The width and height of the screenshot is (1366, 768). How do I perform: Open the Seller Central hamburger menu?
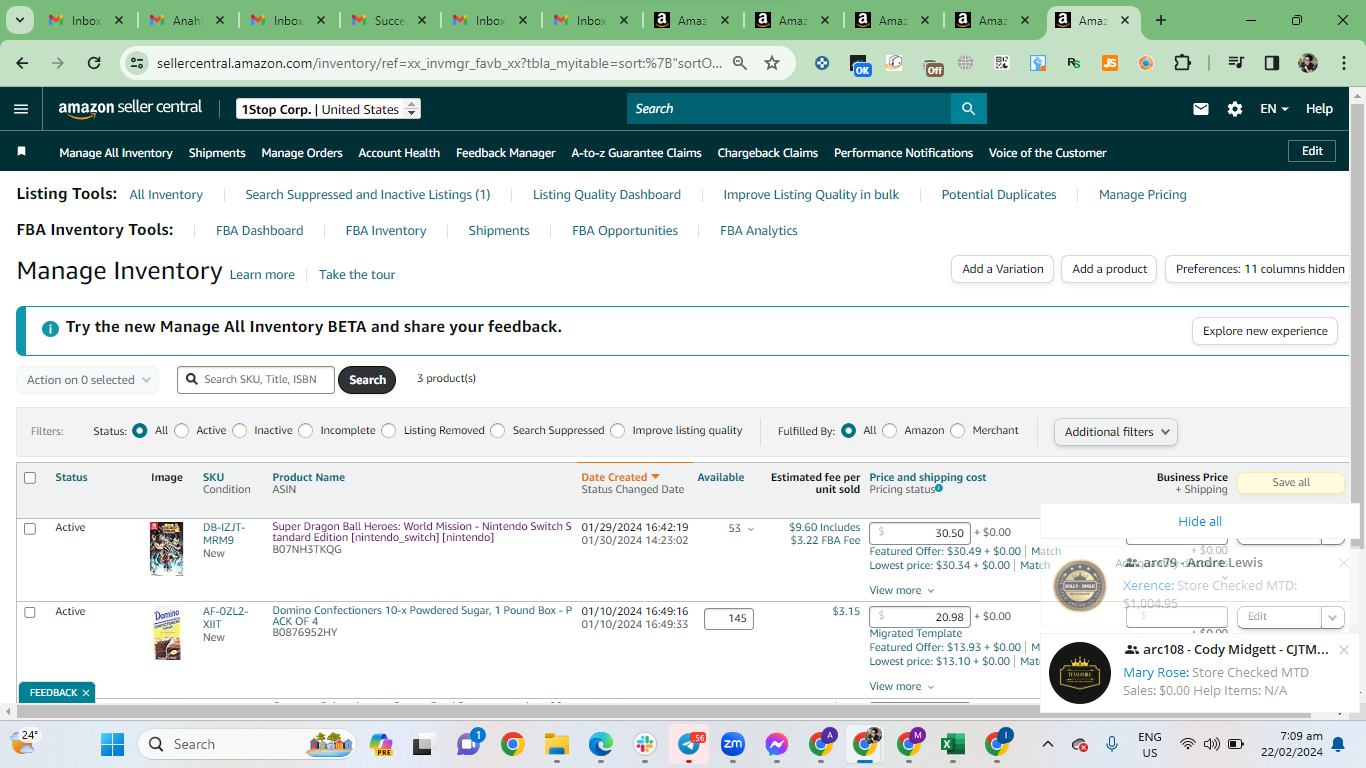[21, 109]
